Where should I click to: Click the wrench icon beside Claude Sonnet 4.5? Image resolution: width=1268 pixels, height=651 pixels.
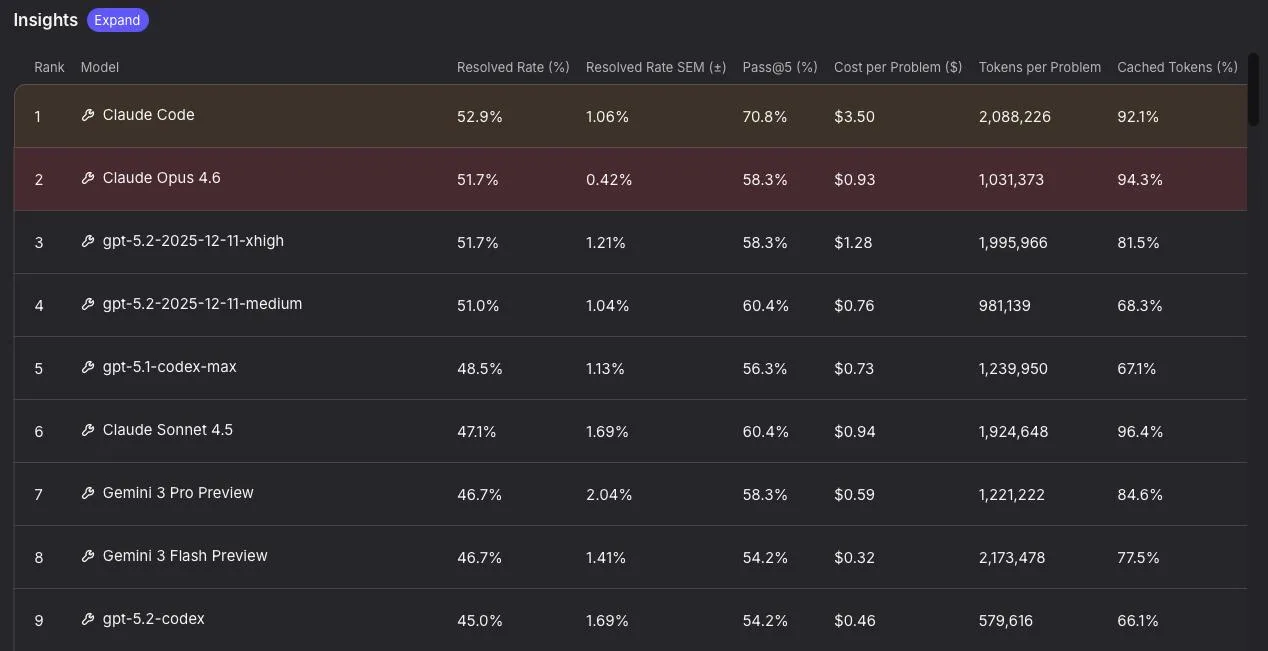click(88, 430)
